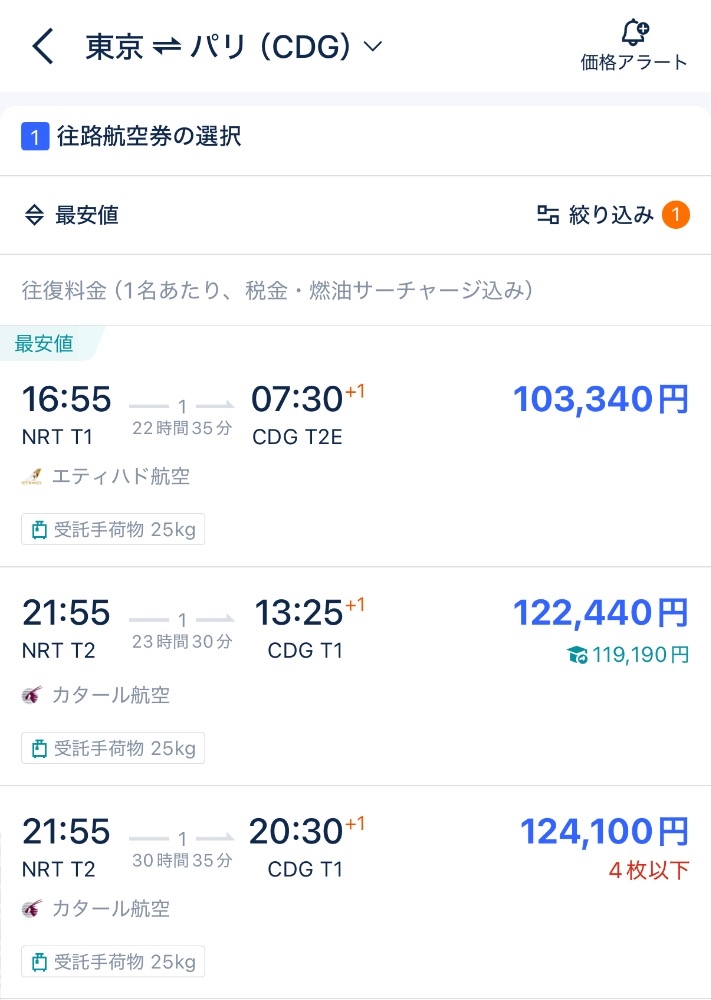
Task: Expand the Tokyo–Paris (CDG) route dropdown
Action: click(x=373, y=47)
